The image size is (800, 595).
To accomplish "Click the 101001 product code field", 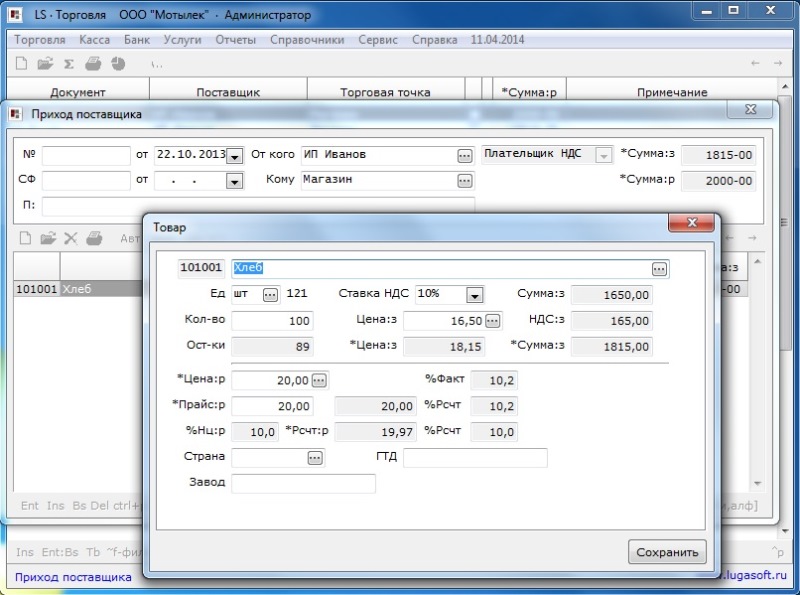I will [x=201, y=268].
